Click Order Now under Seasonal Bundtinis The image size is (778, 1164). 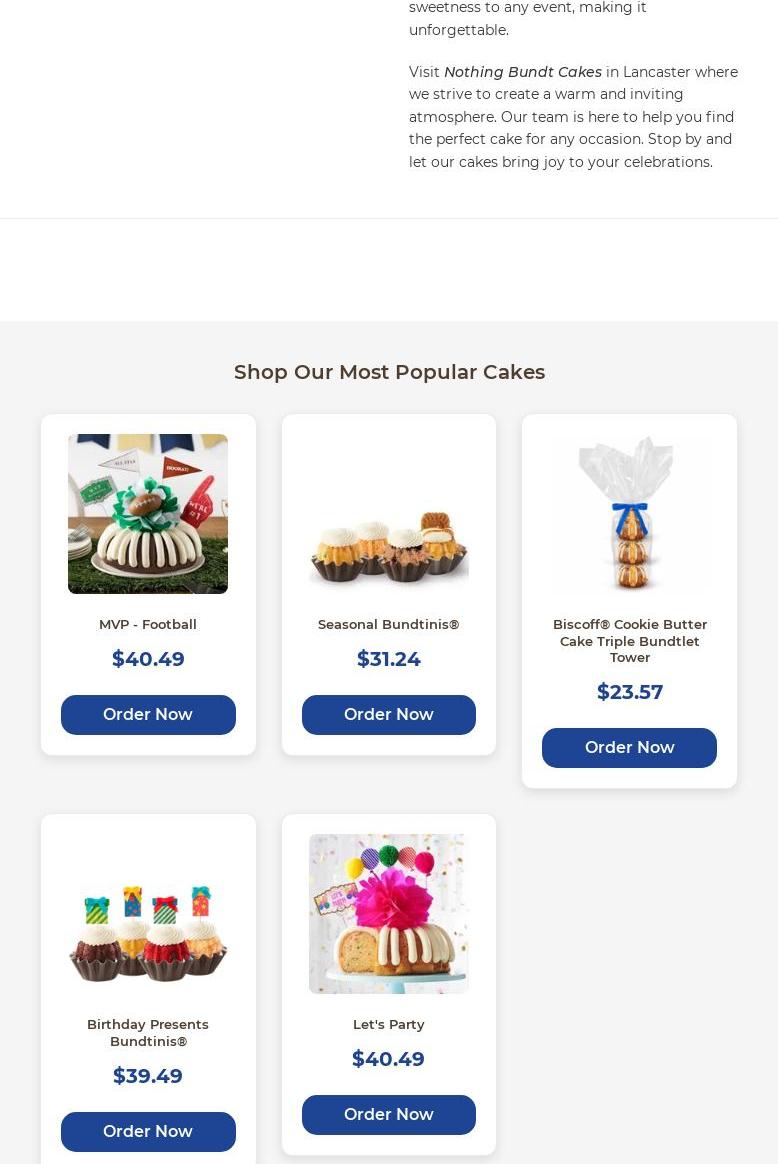click(388, 714)
